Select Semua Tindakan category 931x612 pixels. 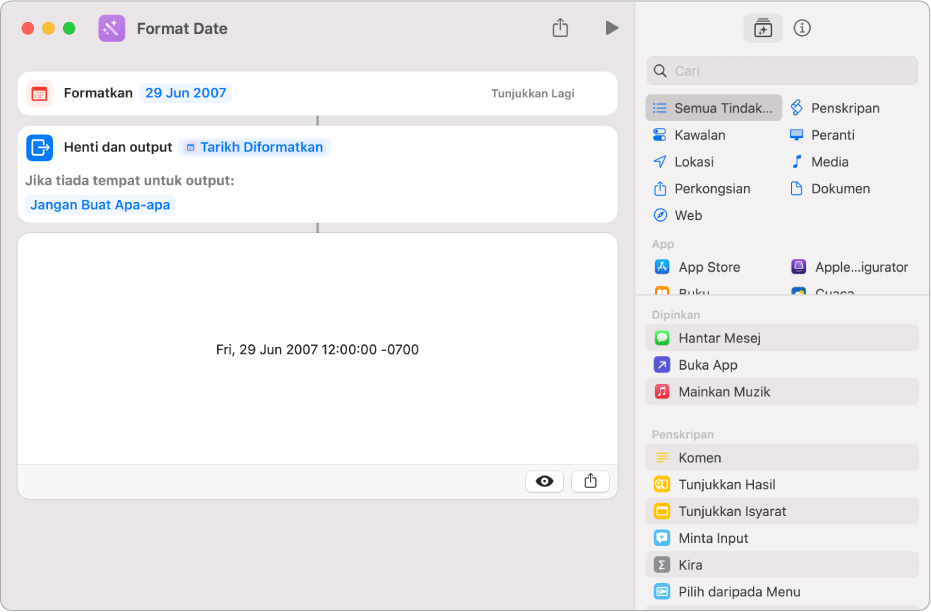714,108
